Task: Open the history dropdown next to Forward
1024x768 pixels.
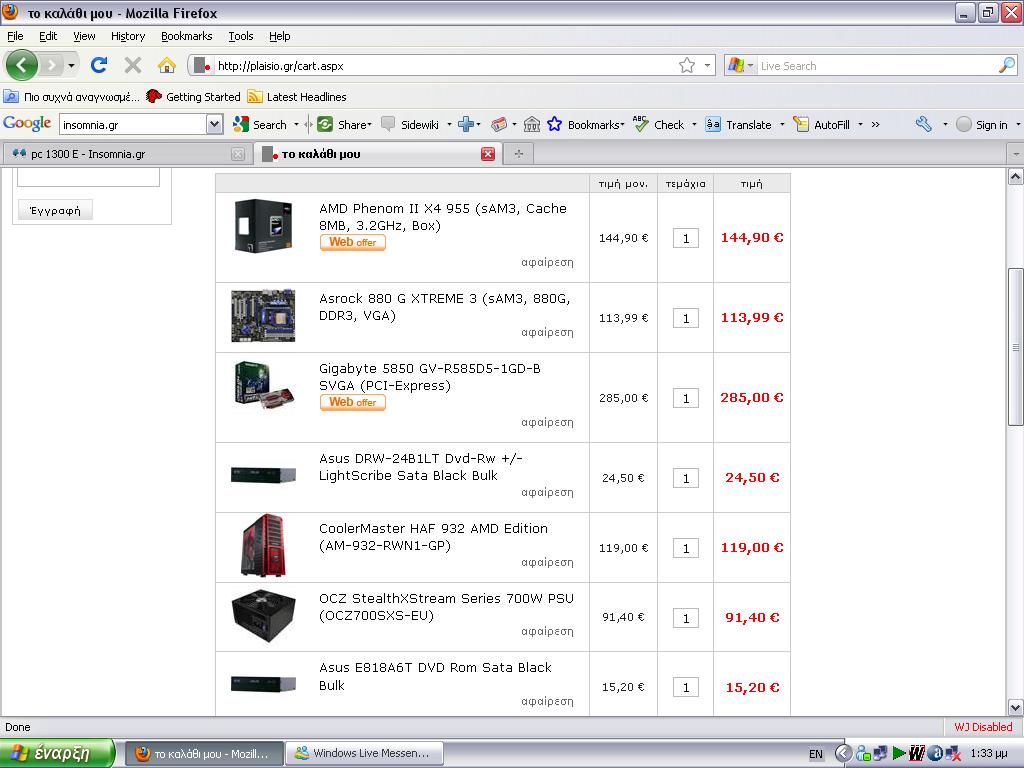Action: (71, 65)
